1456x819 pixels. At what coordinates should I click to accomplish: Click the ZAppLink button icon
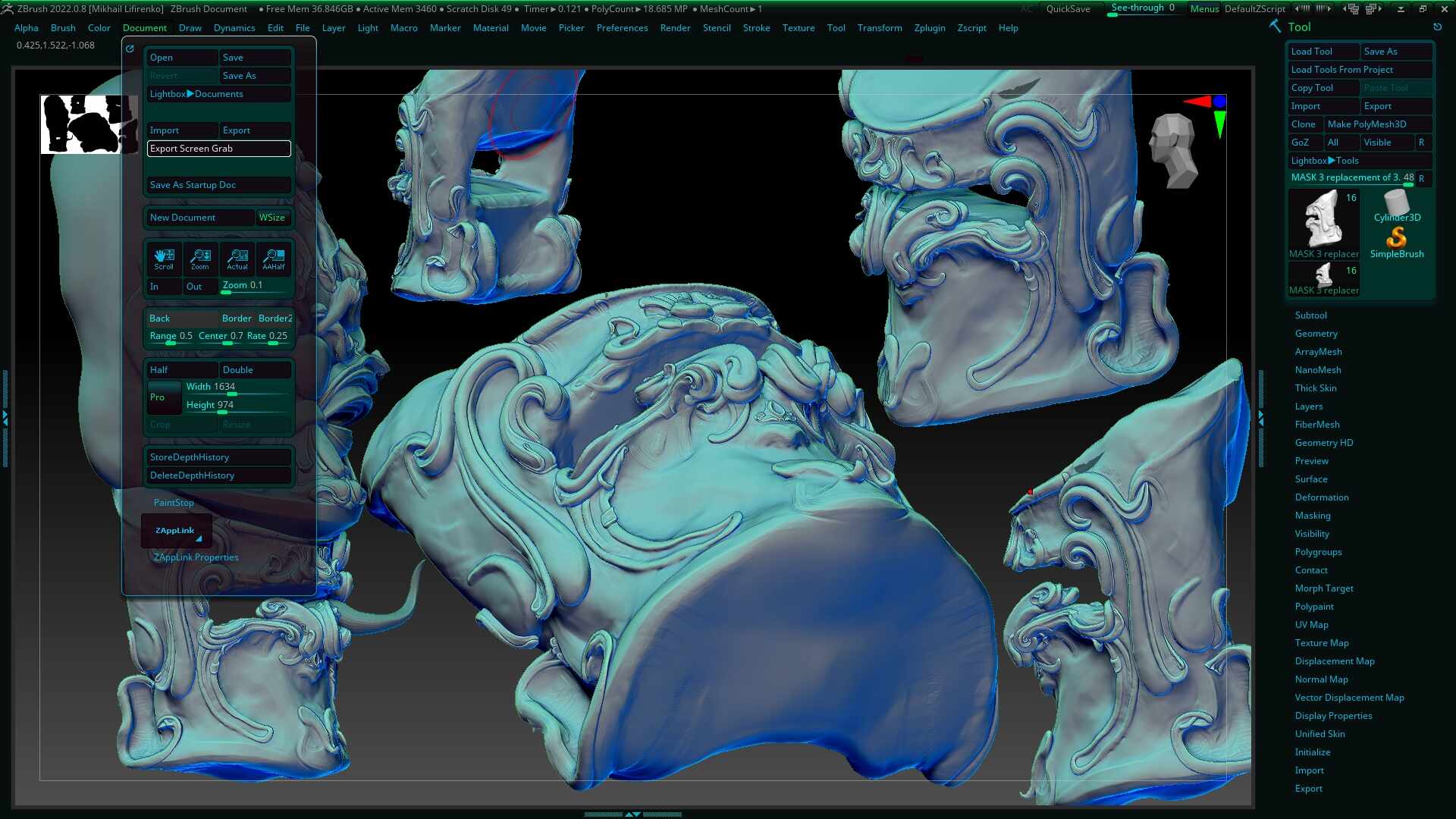[176, 530]
